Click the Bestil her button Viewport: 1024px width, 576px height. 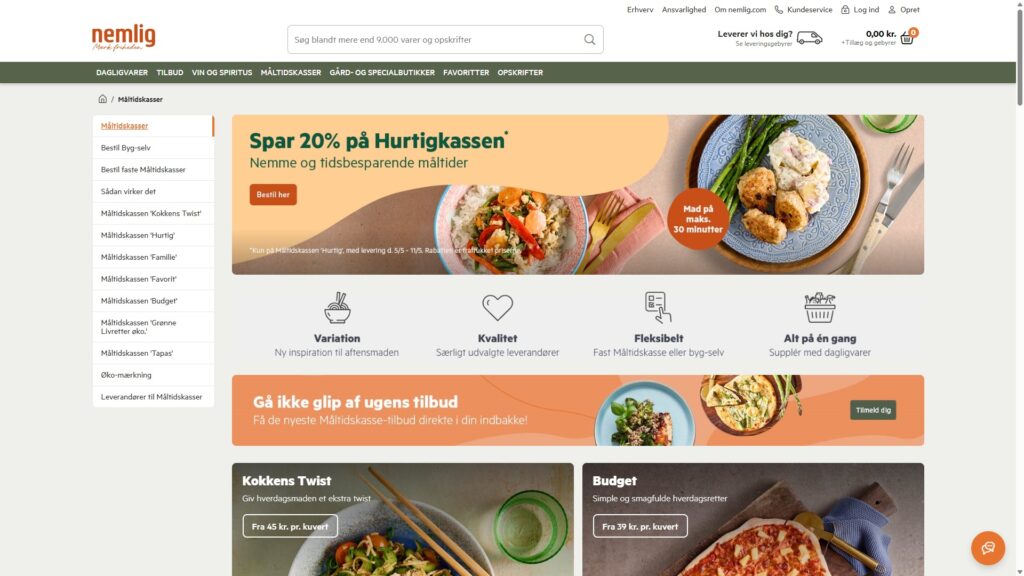[x=273, y=195]
